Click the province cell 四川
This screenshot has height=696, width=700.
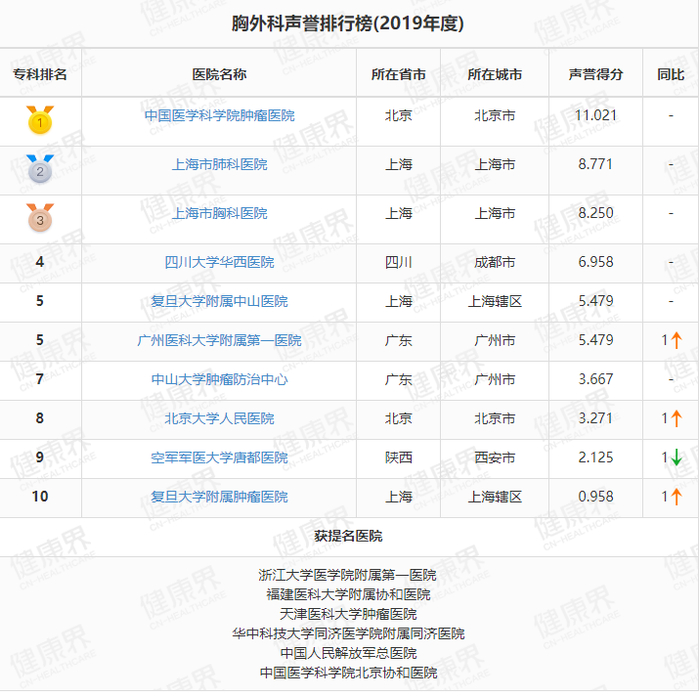pos(399,262)
